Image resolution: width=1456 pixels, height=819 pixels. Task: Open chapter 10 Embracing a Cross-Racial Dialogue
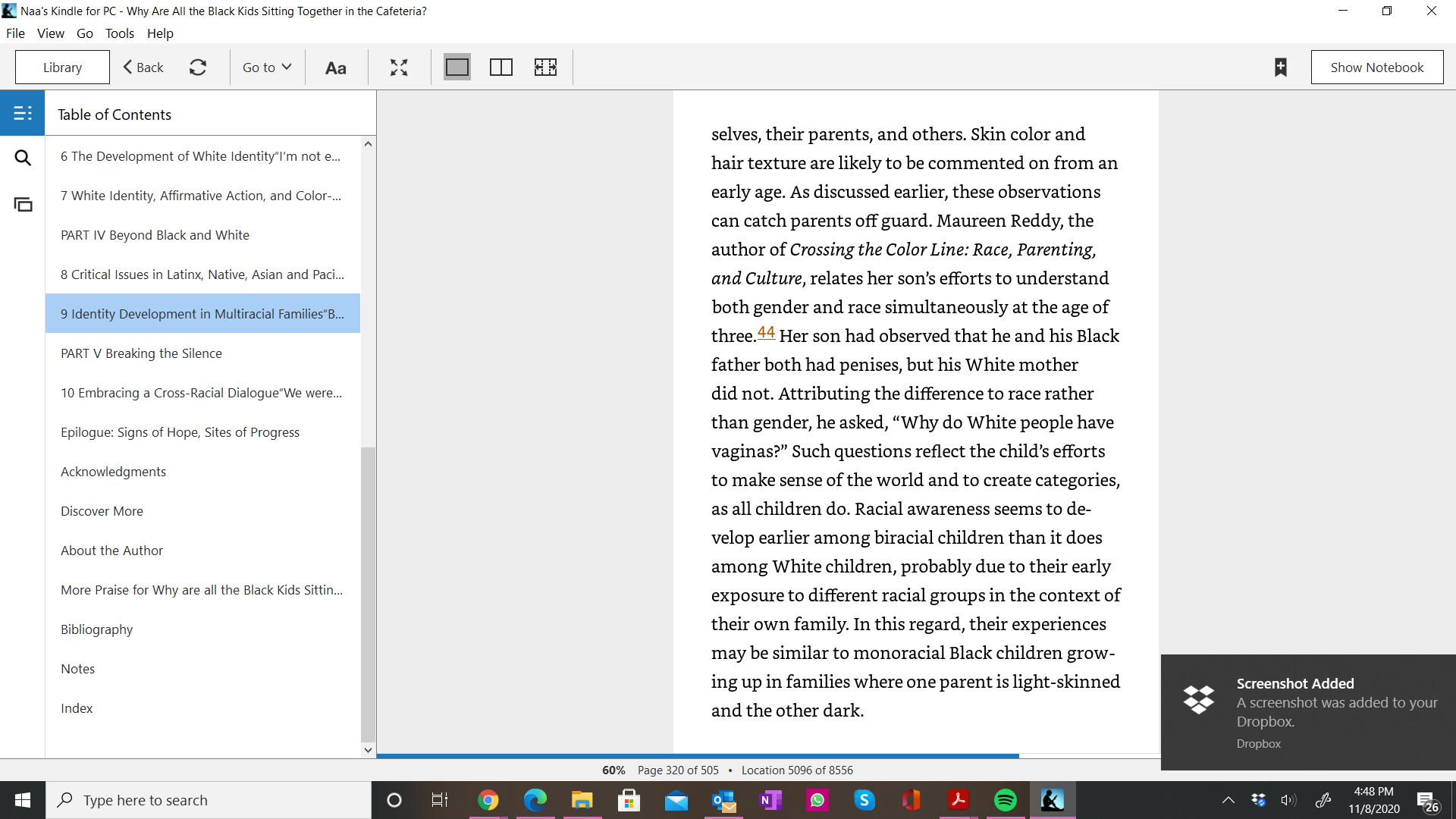(x=202, y=393)
